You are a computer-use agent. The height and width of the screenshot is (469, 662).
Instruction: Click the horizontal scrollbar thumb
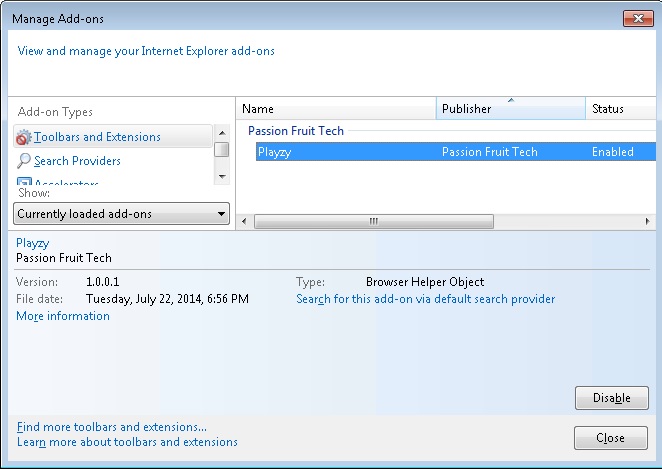click(374, 221)
